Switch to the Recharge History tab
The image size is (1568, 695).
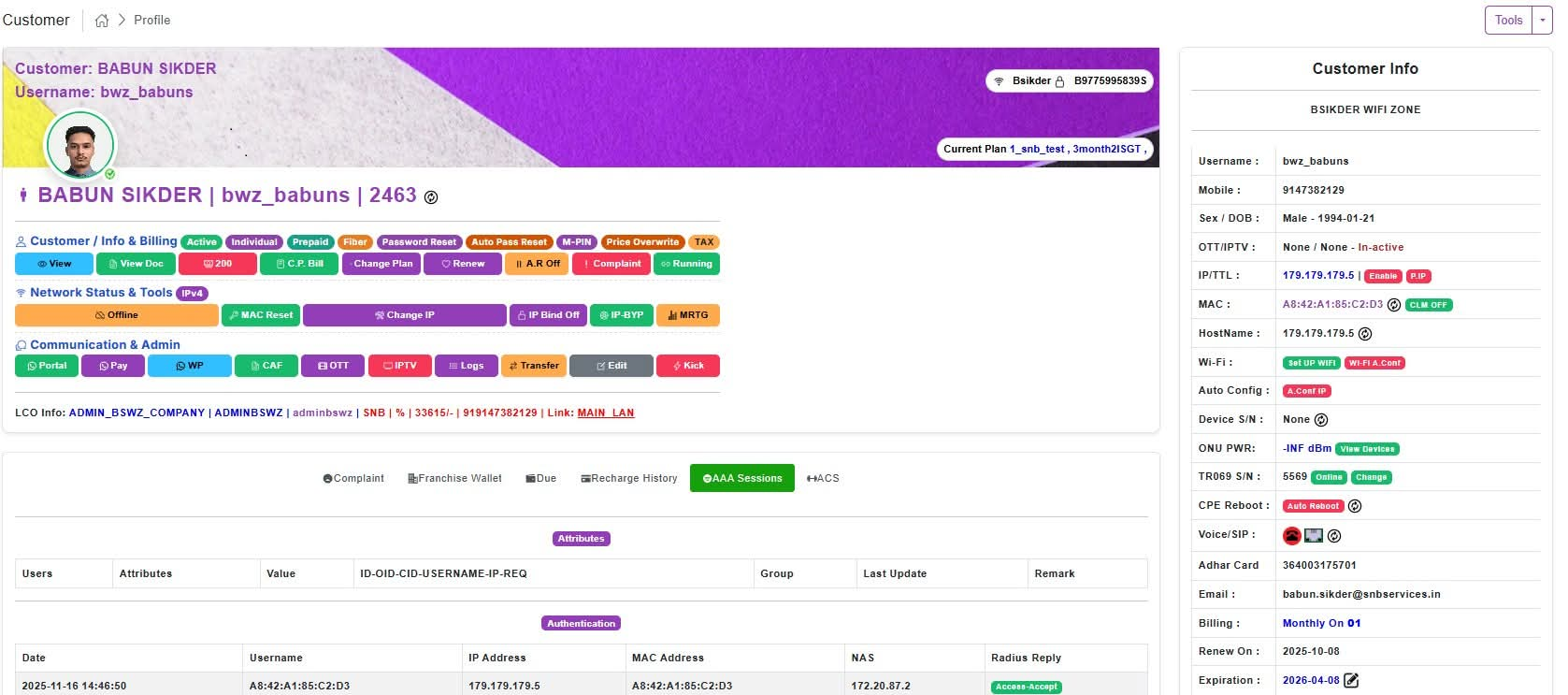pyautogui.click(x=628, y=478)
